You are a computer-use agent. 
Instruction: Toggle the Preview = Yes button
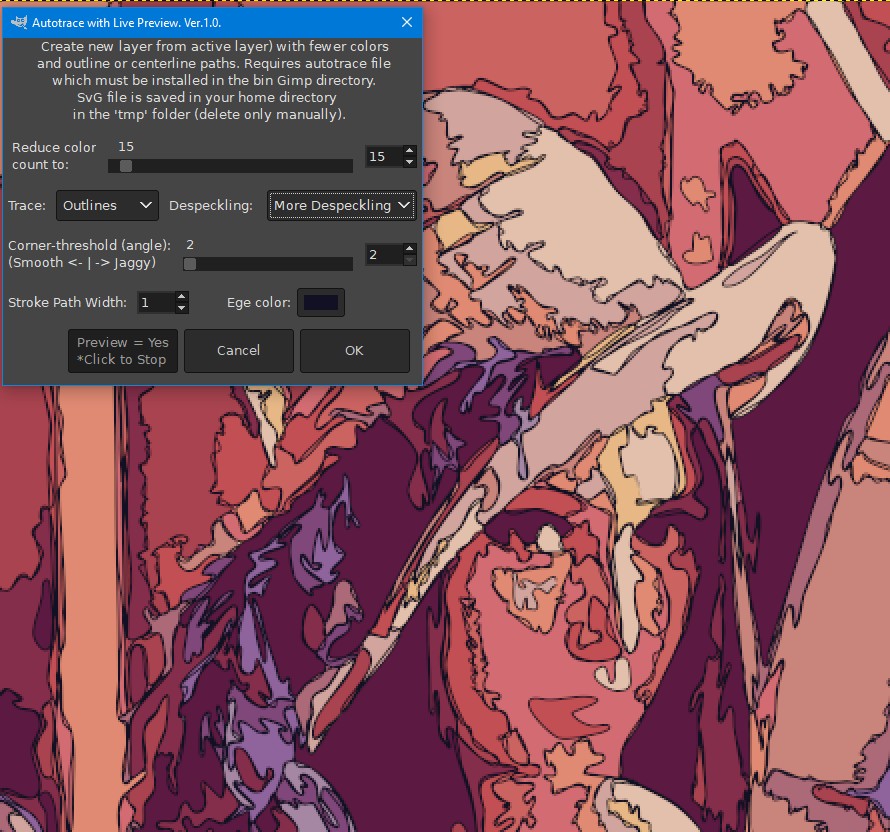(123, 351)
